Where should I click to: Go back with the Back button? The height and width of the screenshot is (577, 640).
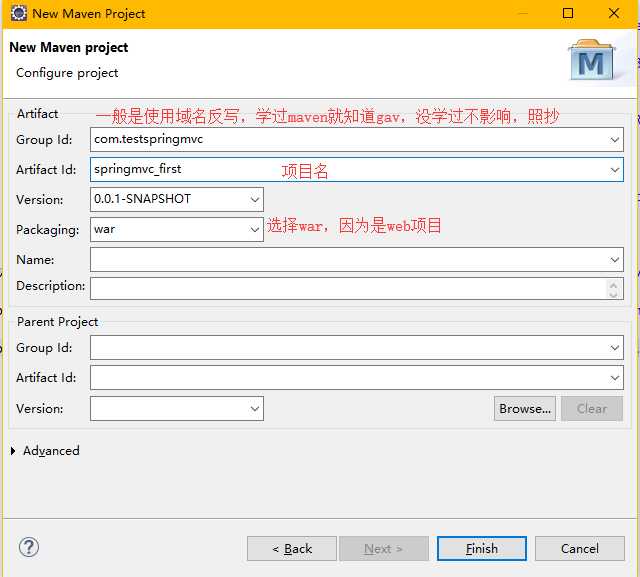(292, 549)
